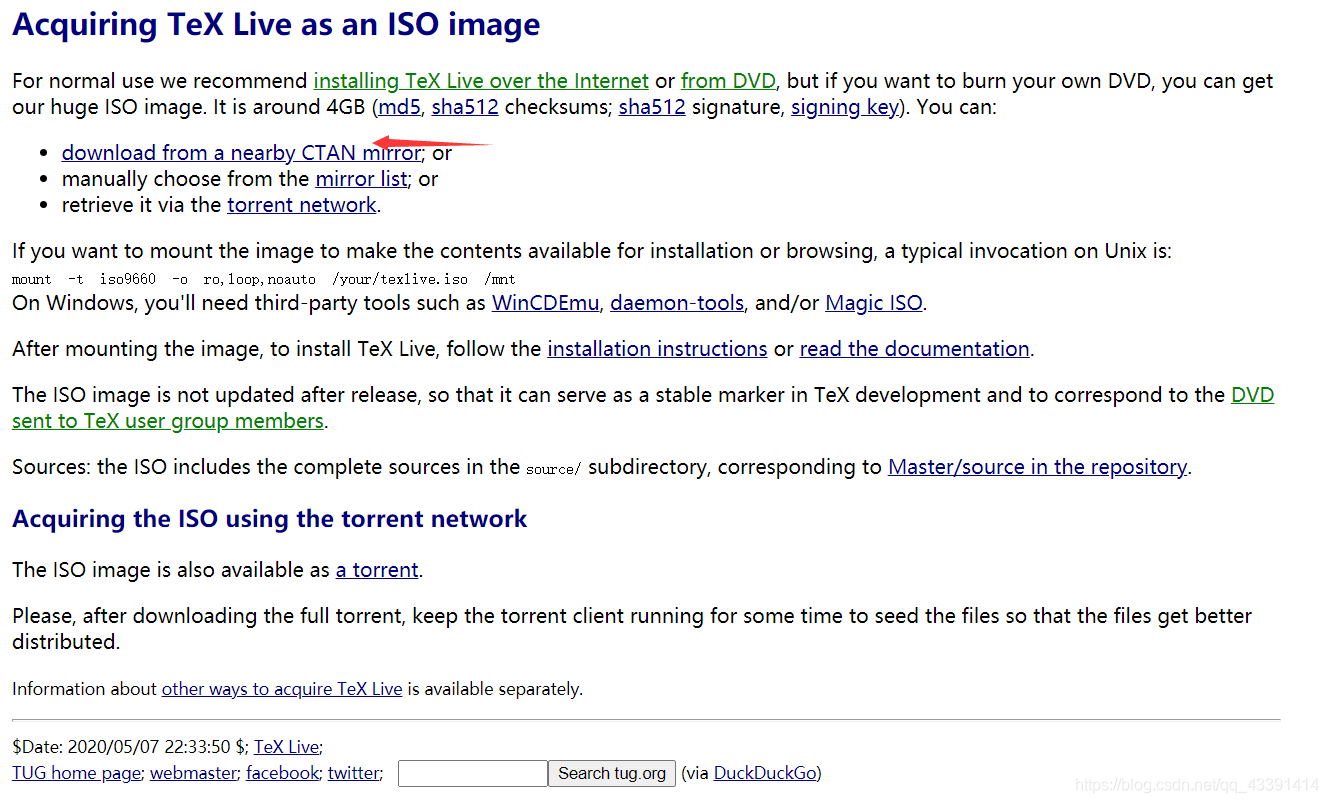Follow 'DVD sent to TeX user group members' link
This screenshot has height=803, width=1328.
pyautogui.click(x=168, y=421)
